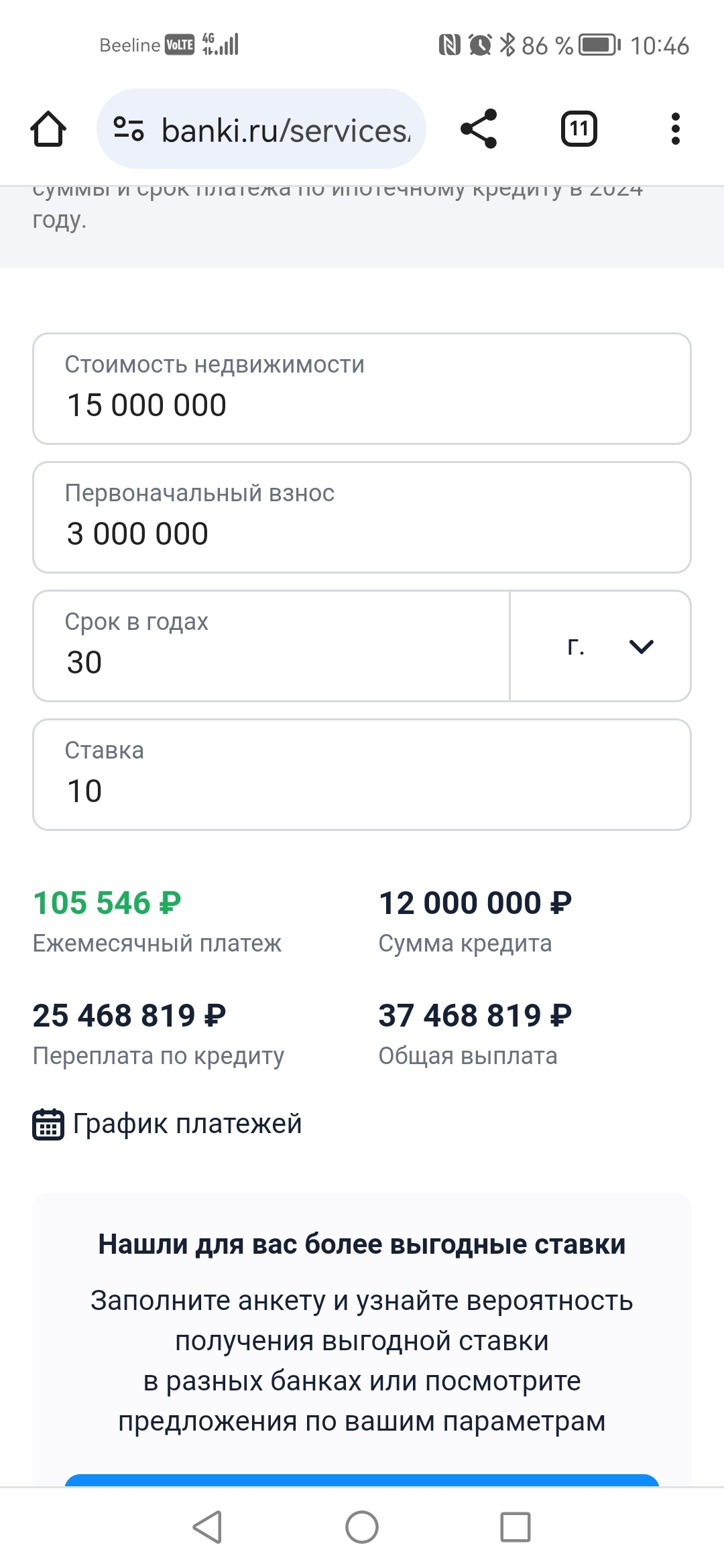Tap the calendar icon beside График платежей
724x1568 pixels.
tap(48, 1124)
